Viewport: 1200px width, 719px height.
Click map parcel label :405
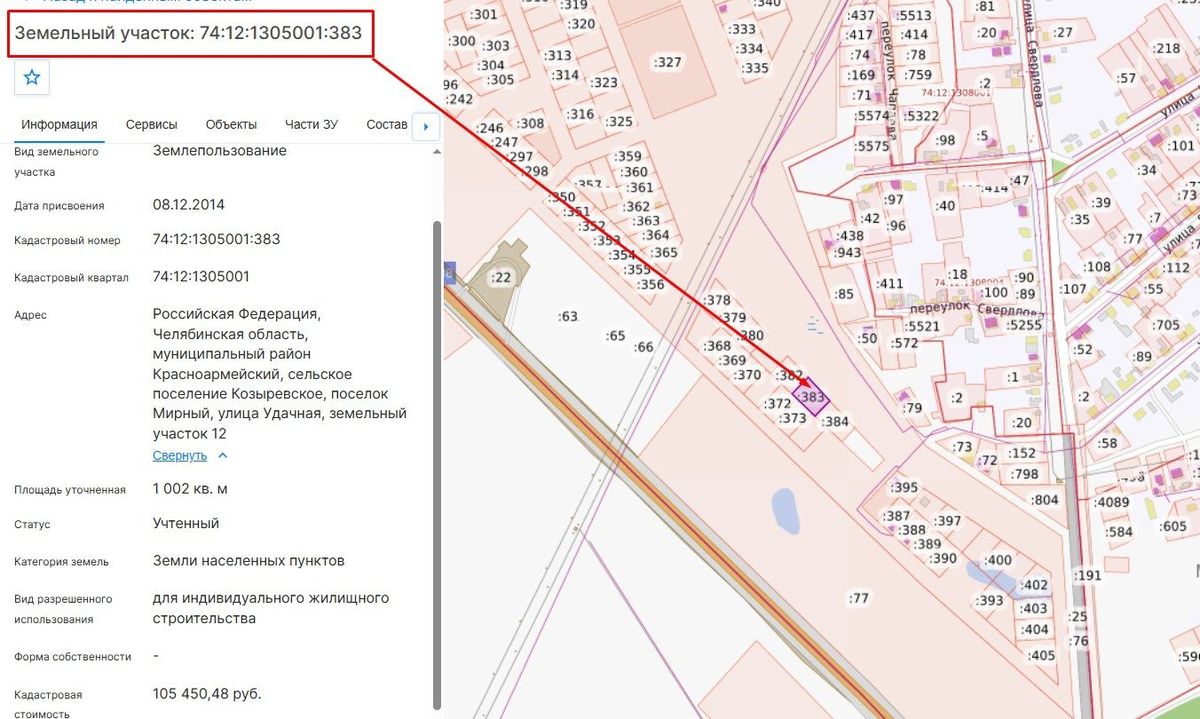(x=1041, y=656)
